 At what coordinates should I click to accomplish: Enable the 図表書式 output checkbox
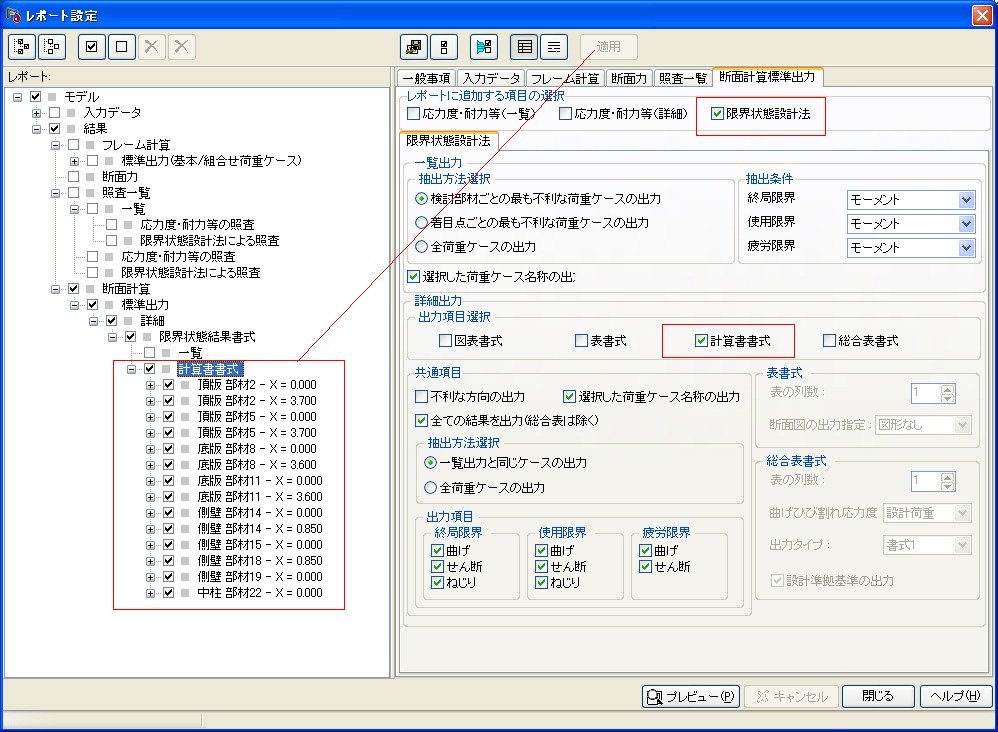446,341
